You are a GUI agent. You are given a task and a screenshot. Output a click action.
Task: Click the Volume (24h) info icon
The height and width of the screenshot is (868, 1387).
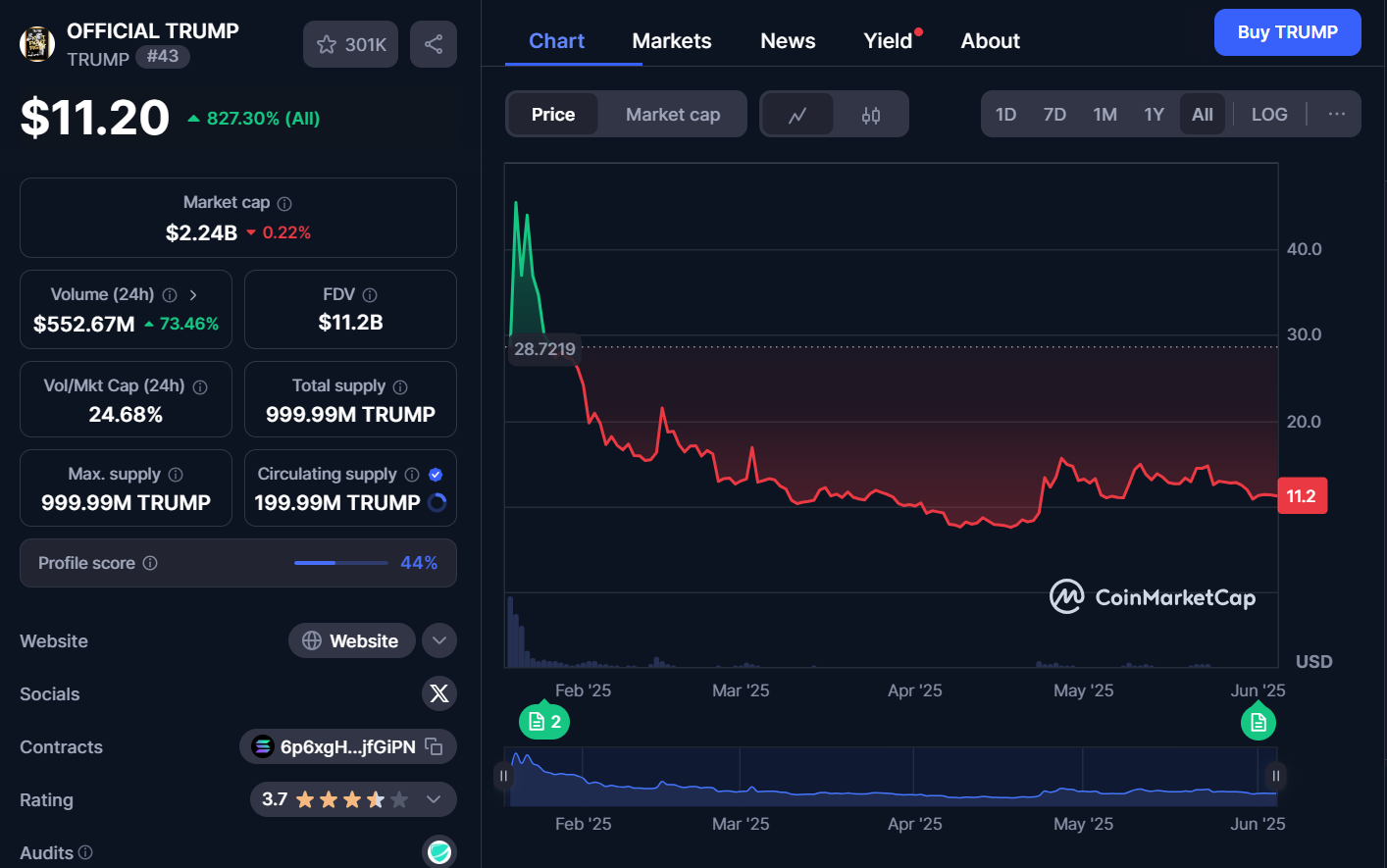click(x=170, y=295)
